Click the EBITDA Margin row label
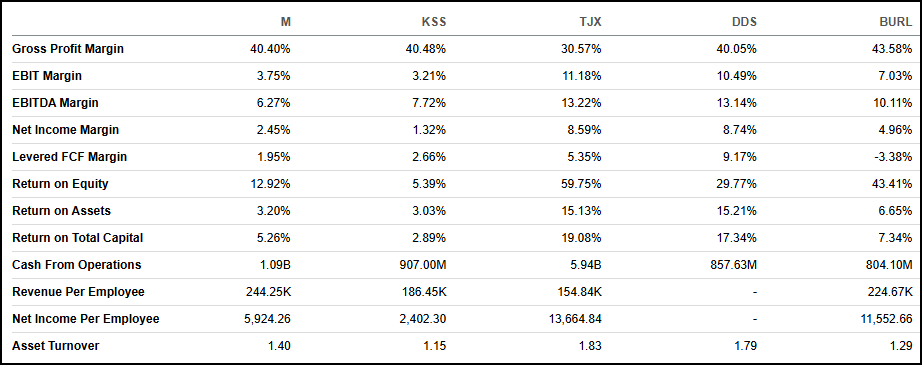 coord(55,103)
